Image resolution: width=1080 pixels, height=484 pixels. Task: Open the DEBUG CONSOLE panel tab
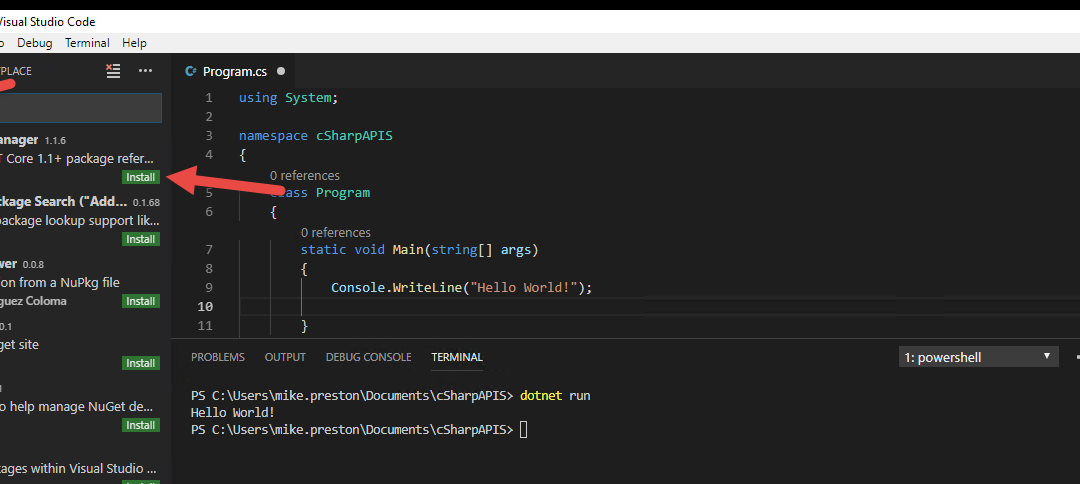click(368, 357)
